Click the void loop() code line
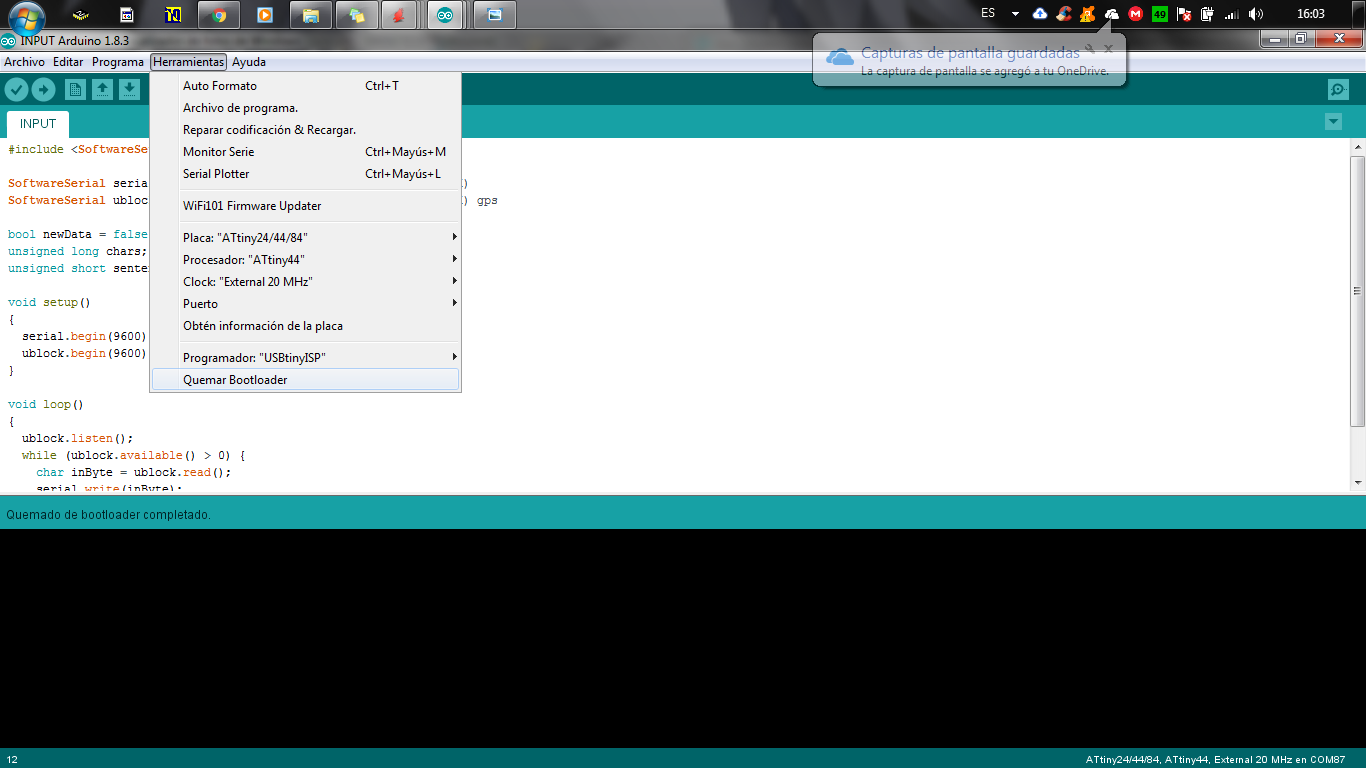The height and width of the screenshot is (768, 1366). 46,405
